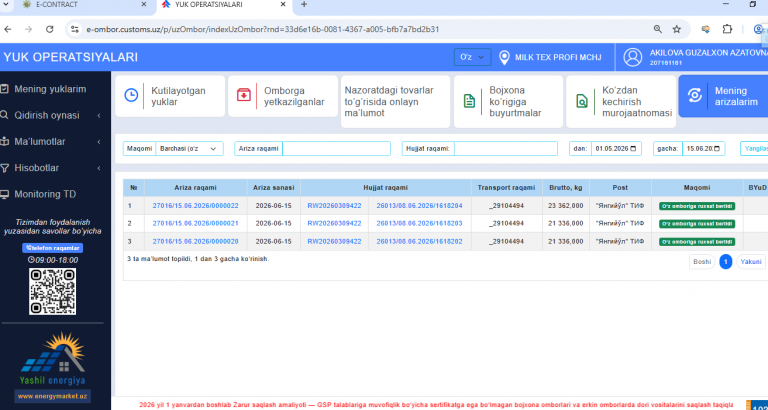Click the Yangilash refresh button
Image resolution: width=768 pixels, height=410 pixels.
[x=754, y=148]
